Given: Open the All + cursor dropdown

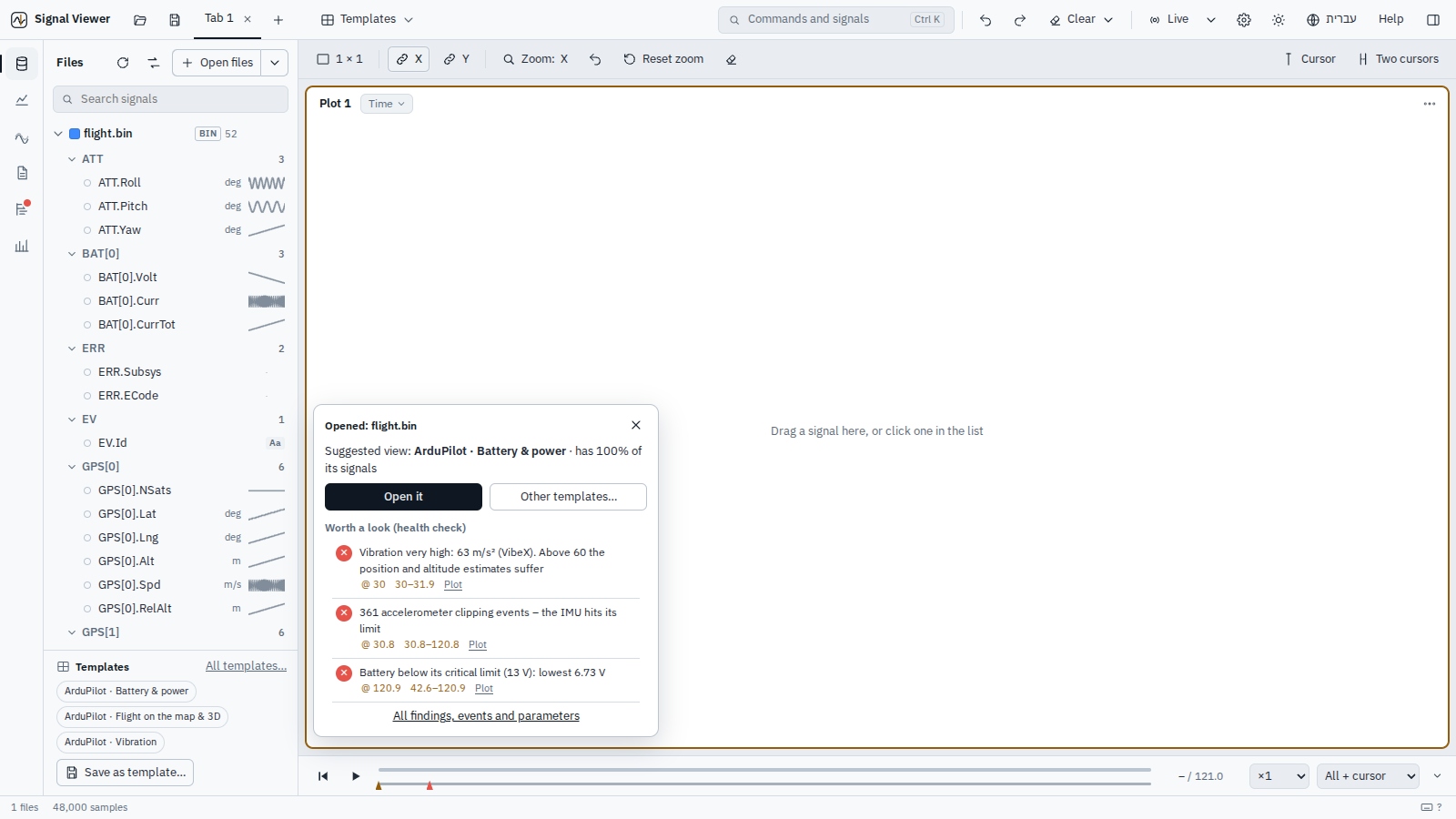Looking at the screenshot, I should [x=1369, y=776].
